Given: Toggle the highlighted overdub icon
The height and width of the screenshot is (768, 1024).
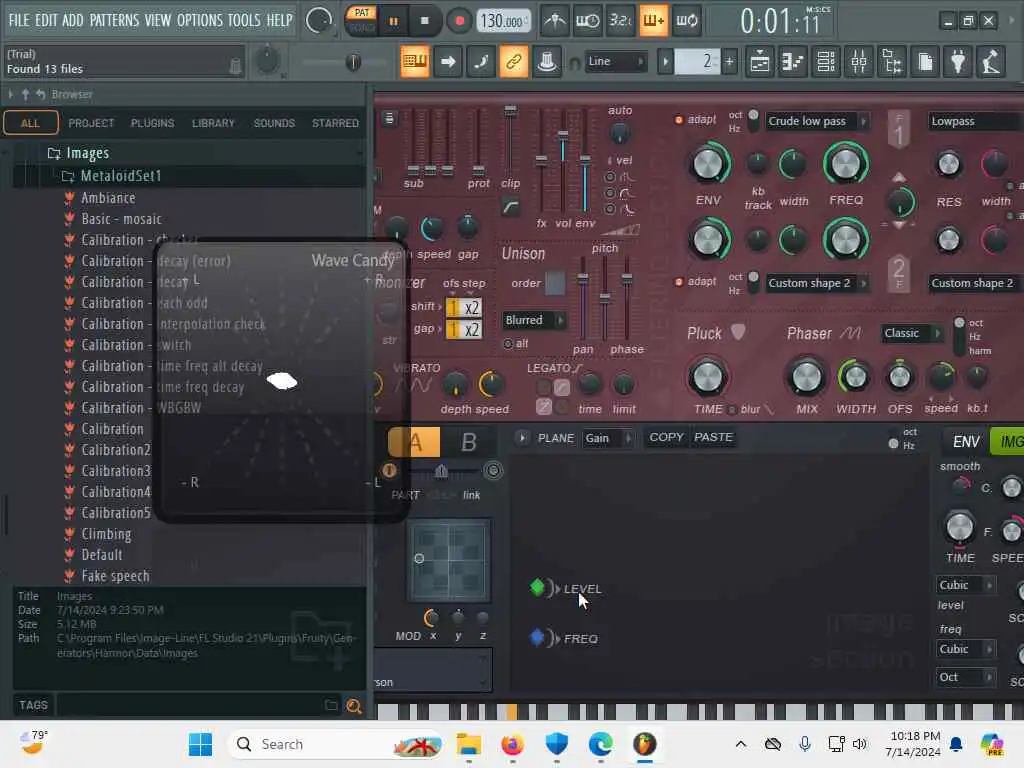Looking at the screenshot, I should 653,21.
